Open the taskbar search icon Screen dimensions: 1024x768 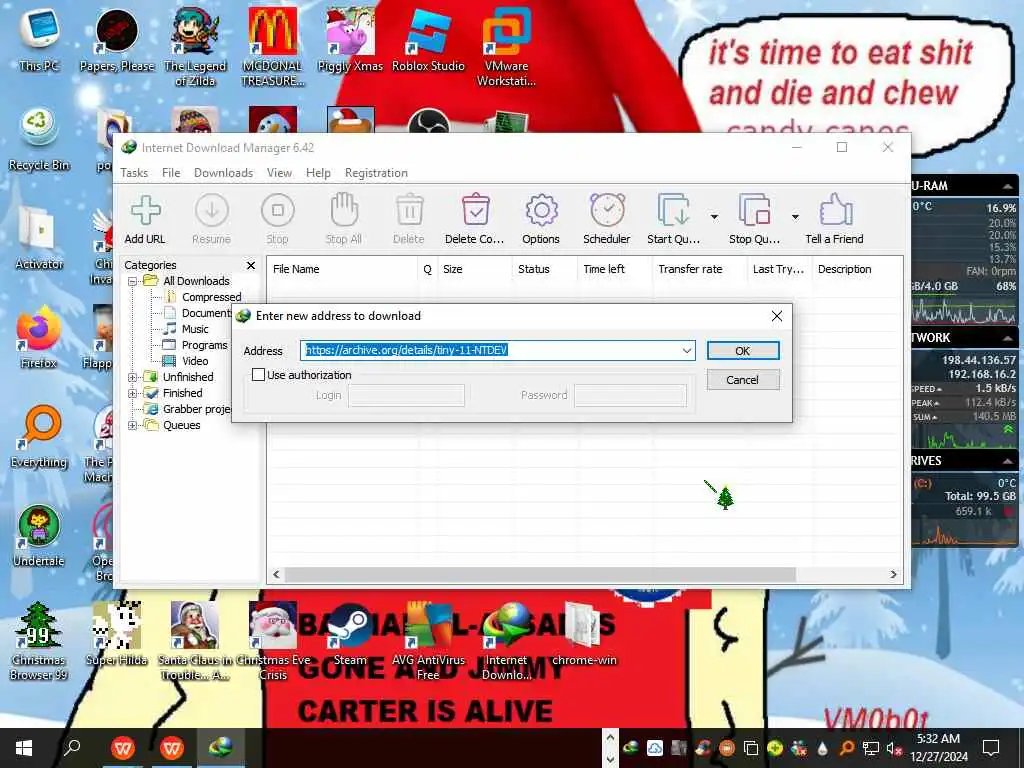(72, 747)
